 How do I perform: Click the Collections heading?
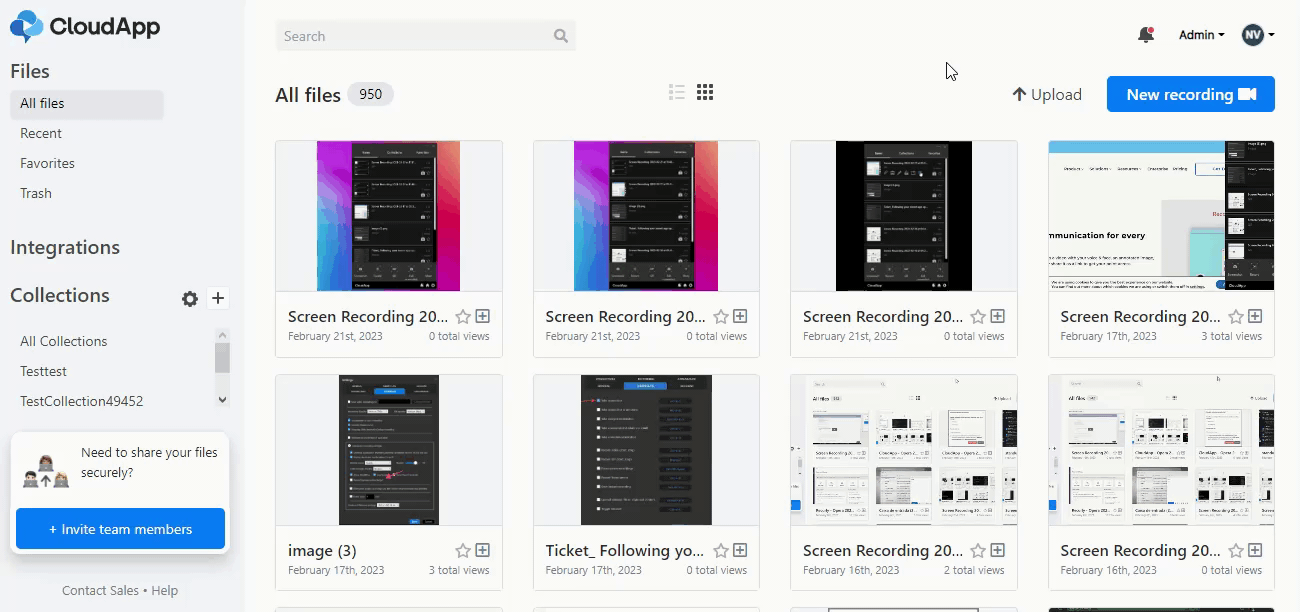60,295
